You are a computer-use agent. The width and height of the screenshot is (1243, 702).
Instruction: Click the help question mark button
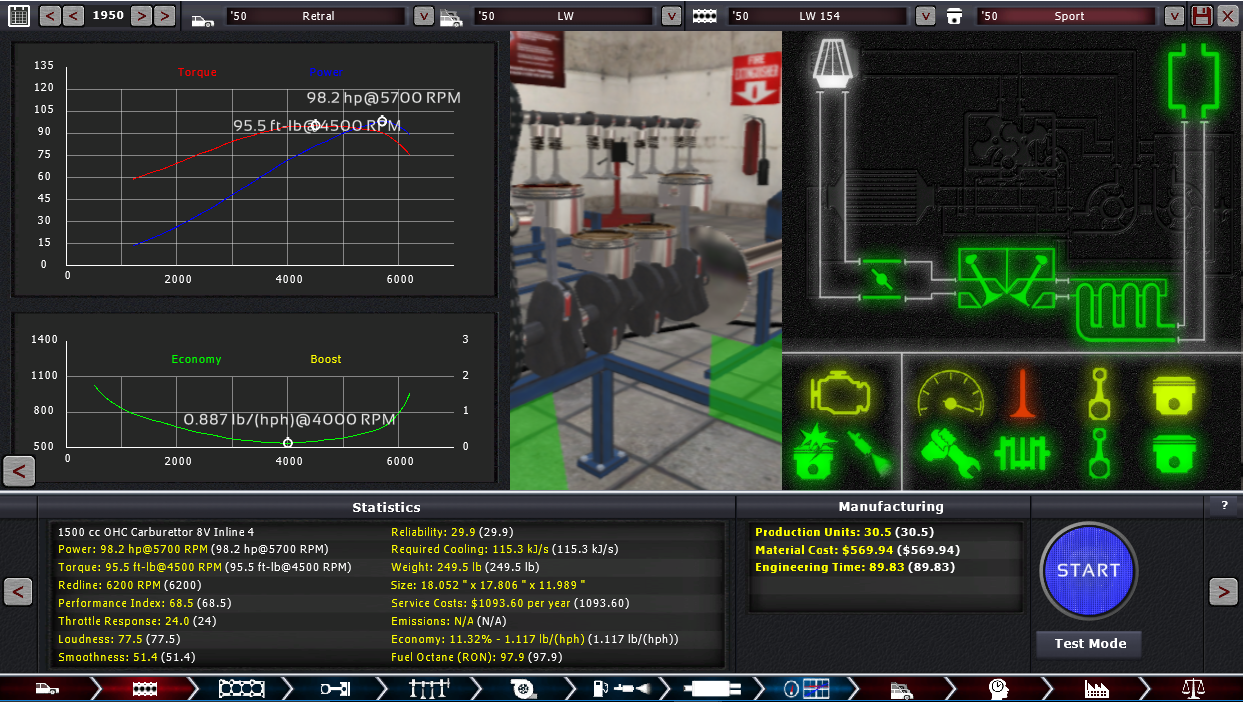tap(1224, 506)
